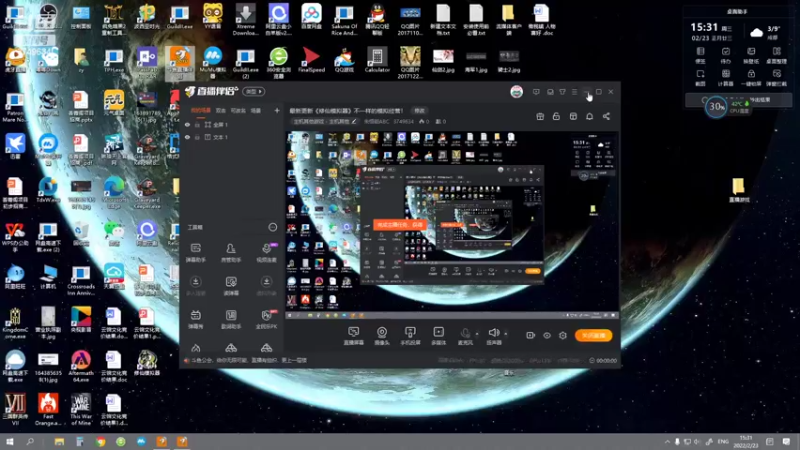Toggle the lock on the 文本 1 source
This screenshot has height=450, width=800.
197,137
